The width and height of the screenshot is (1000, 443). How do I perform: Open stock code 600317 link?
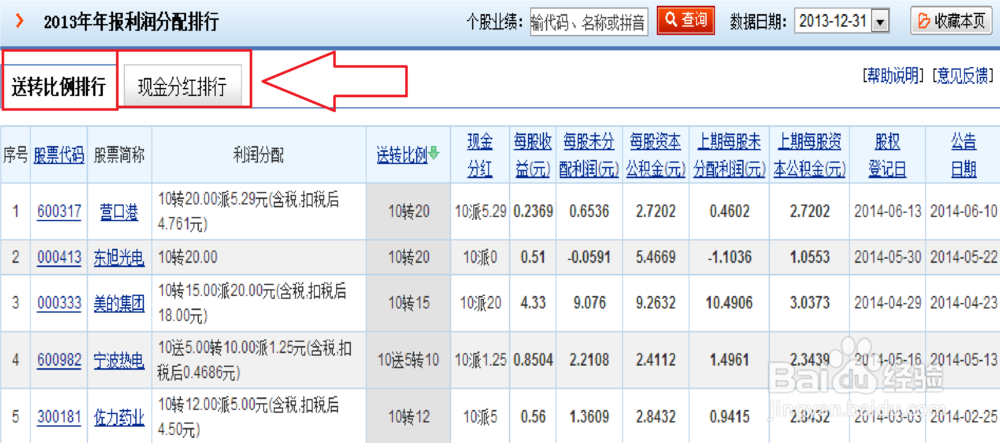[59, 212]
